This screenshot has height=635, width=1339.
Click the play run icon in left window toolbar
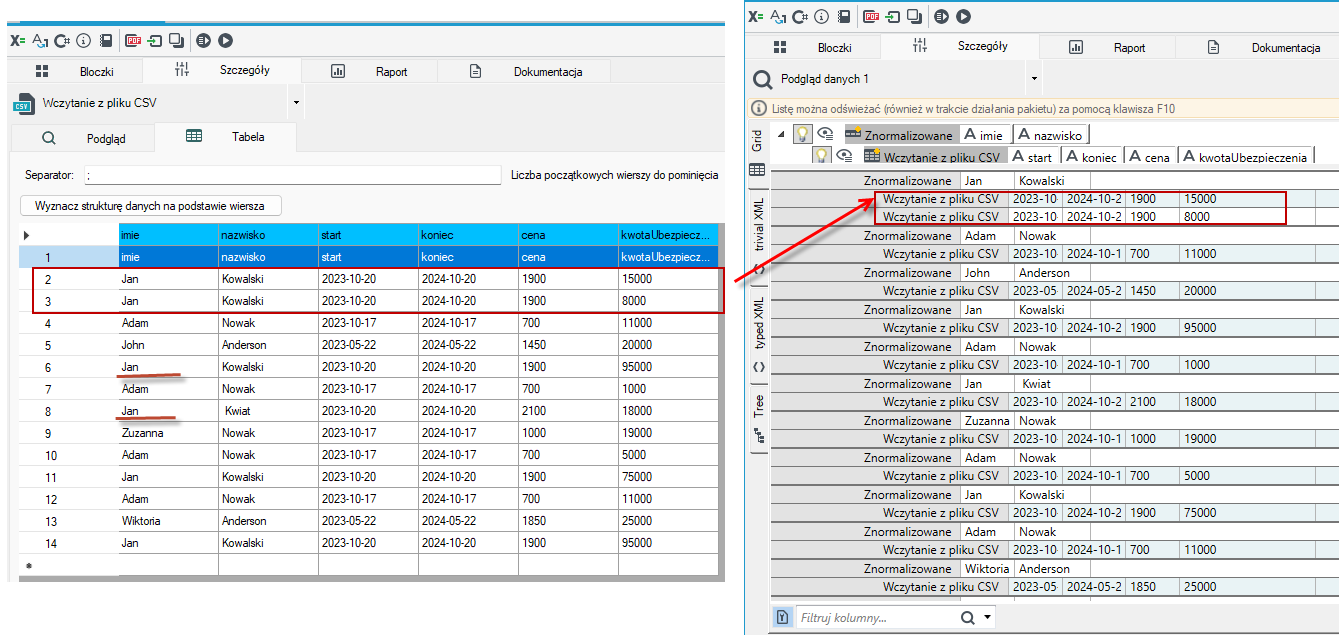coord(225,41)
